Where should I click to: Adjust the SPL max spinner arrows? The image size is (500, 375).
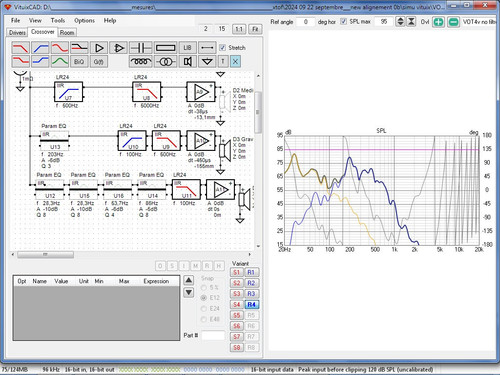click(400, 22)
